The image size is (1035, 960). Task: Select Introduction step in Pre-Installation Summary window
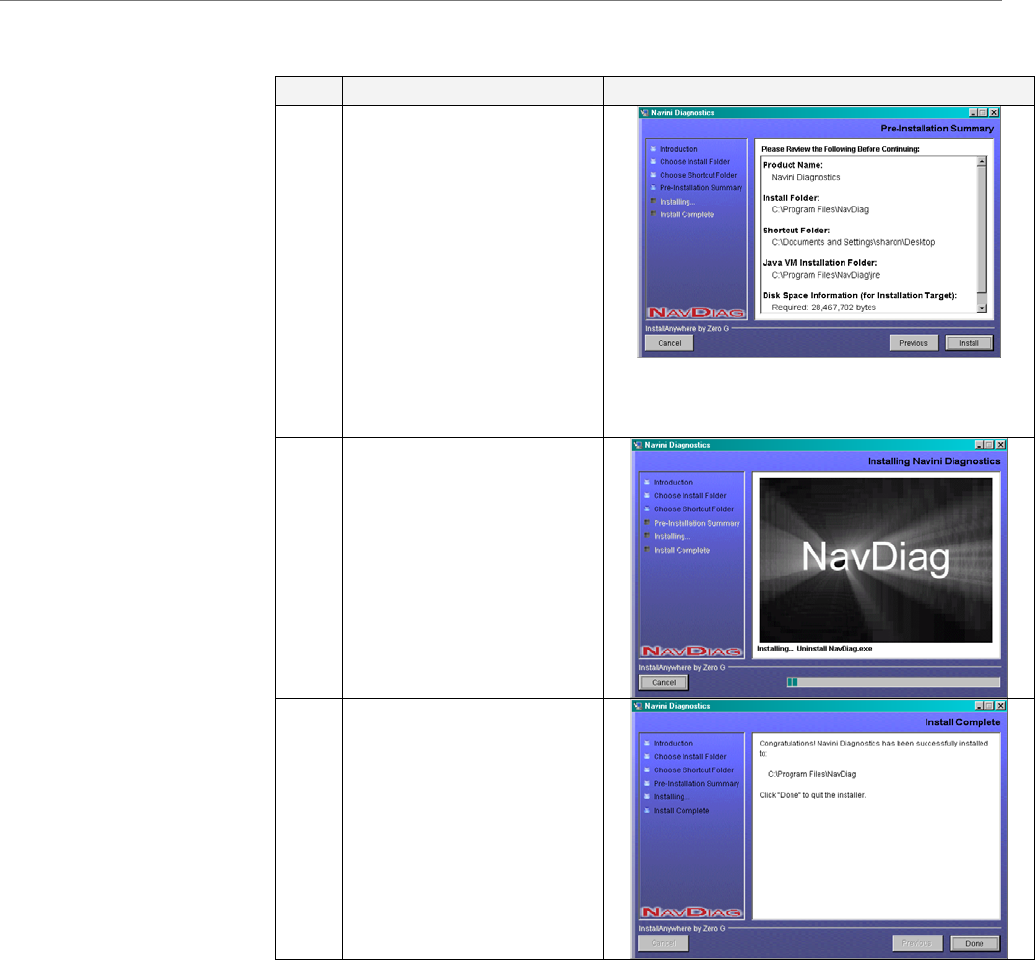point(679,149)
